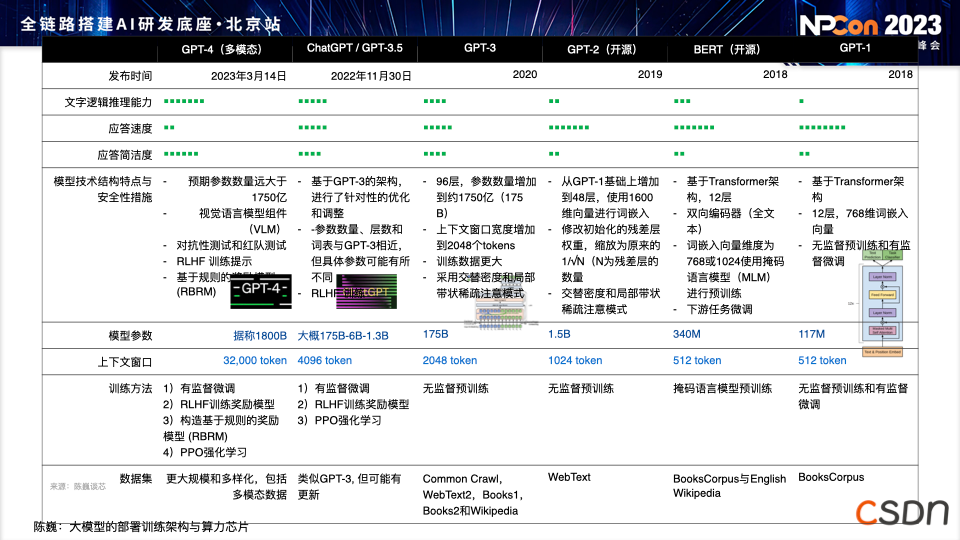Click the footer caption 陈巍:大模型的部署训练架构与算力芯片
Image resolution: width=960 pixels, height=540 pixels.
click(x=140, y=526)
